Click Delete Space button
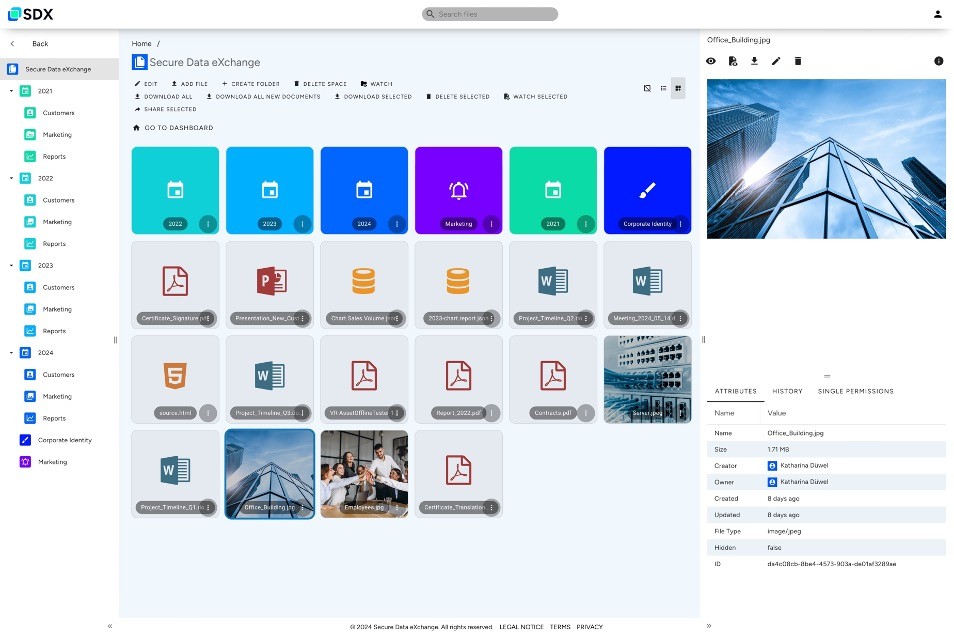954x636 pixels. (320, 84)
